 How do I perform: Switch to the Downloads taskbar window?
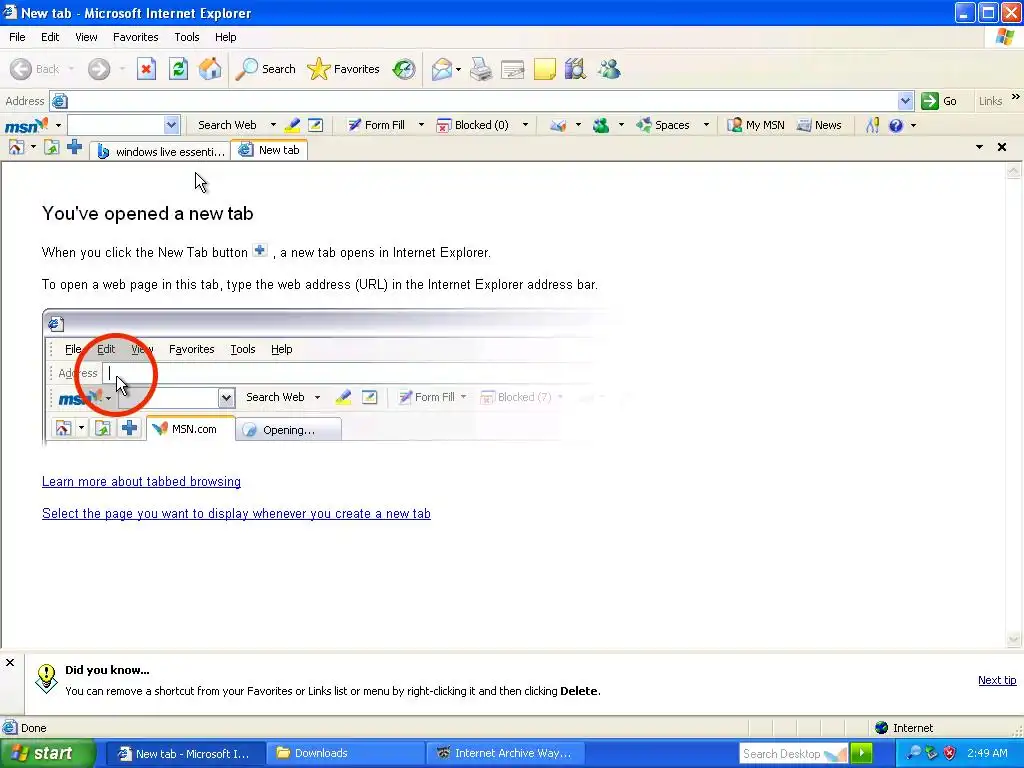coord(345,753)
